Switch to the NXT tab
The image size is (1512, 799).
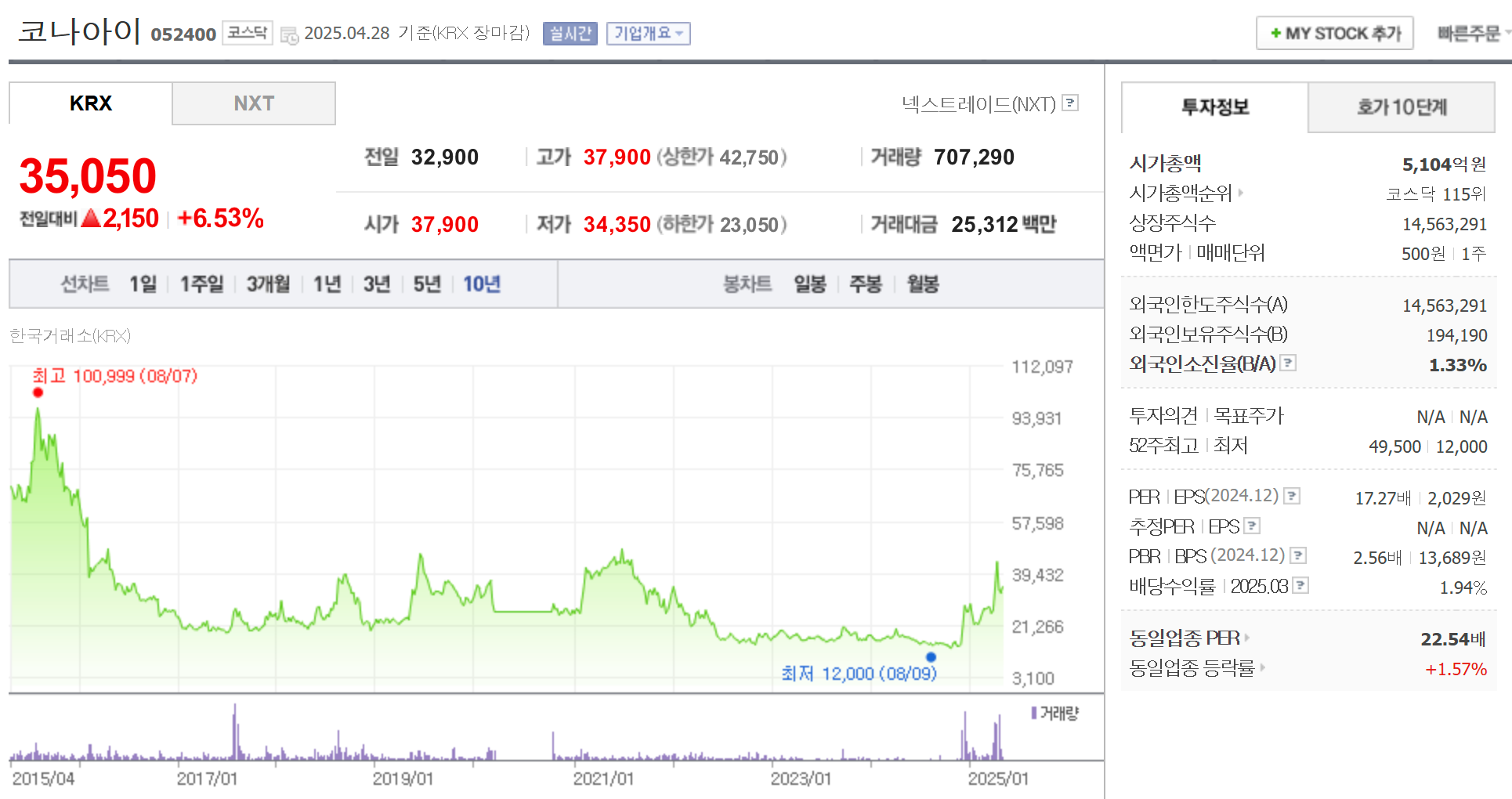point(254,103)
